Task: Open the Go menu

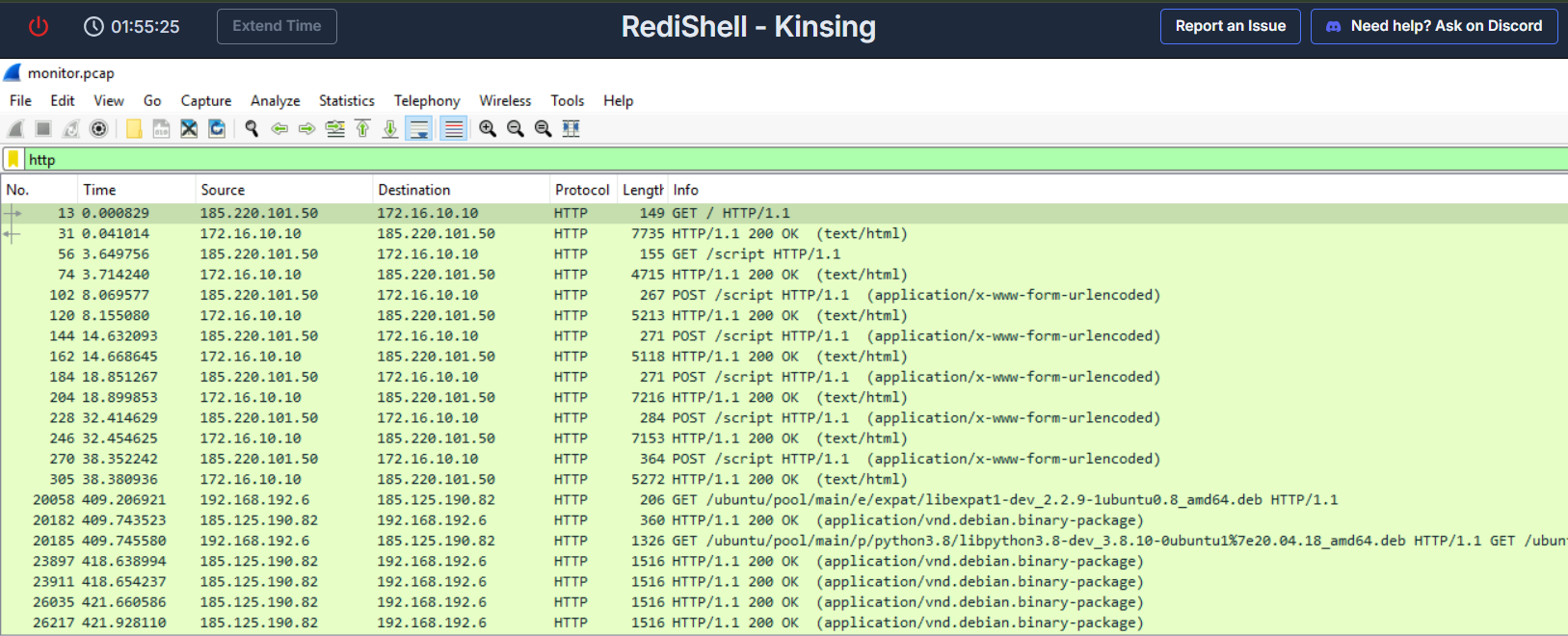Action: coord(152,100)
